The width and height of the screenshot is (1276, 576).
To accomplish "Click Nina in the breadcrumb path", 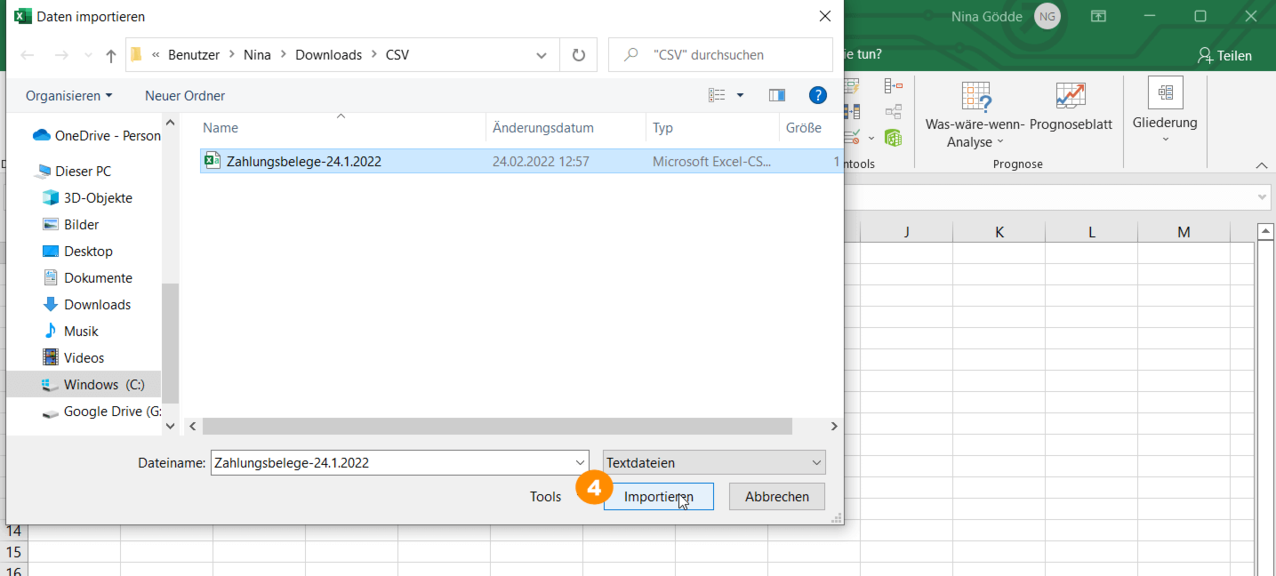I will 257,56.
